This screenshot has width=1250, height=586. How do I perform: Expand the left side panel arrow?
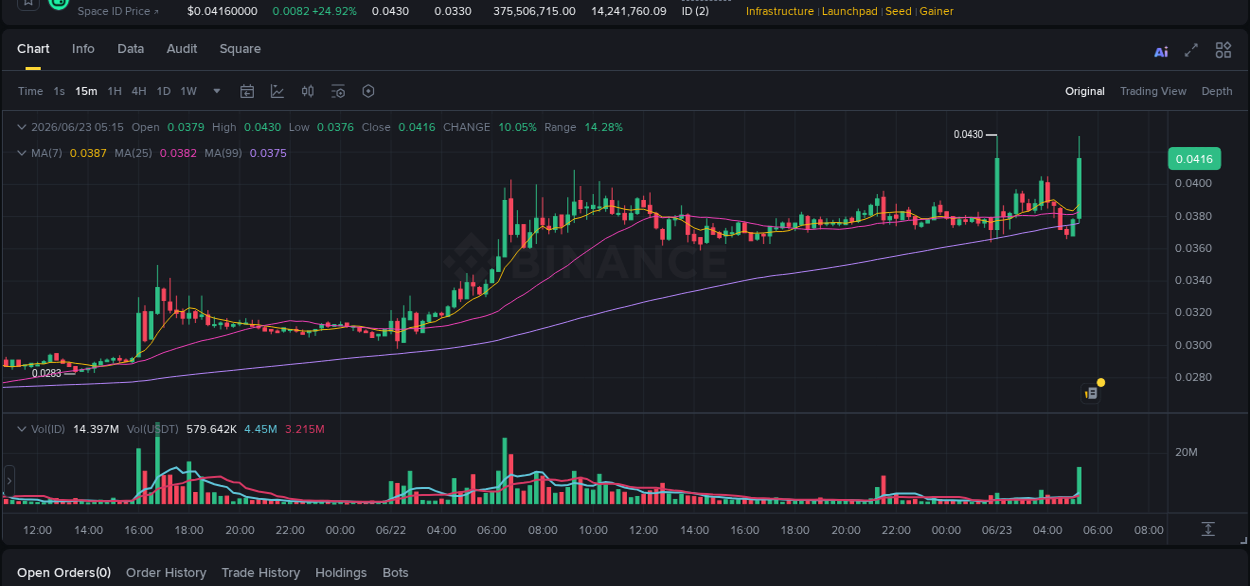pos(9,481)
